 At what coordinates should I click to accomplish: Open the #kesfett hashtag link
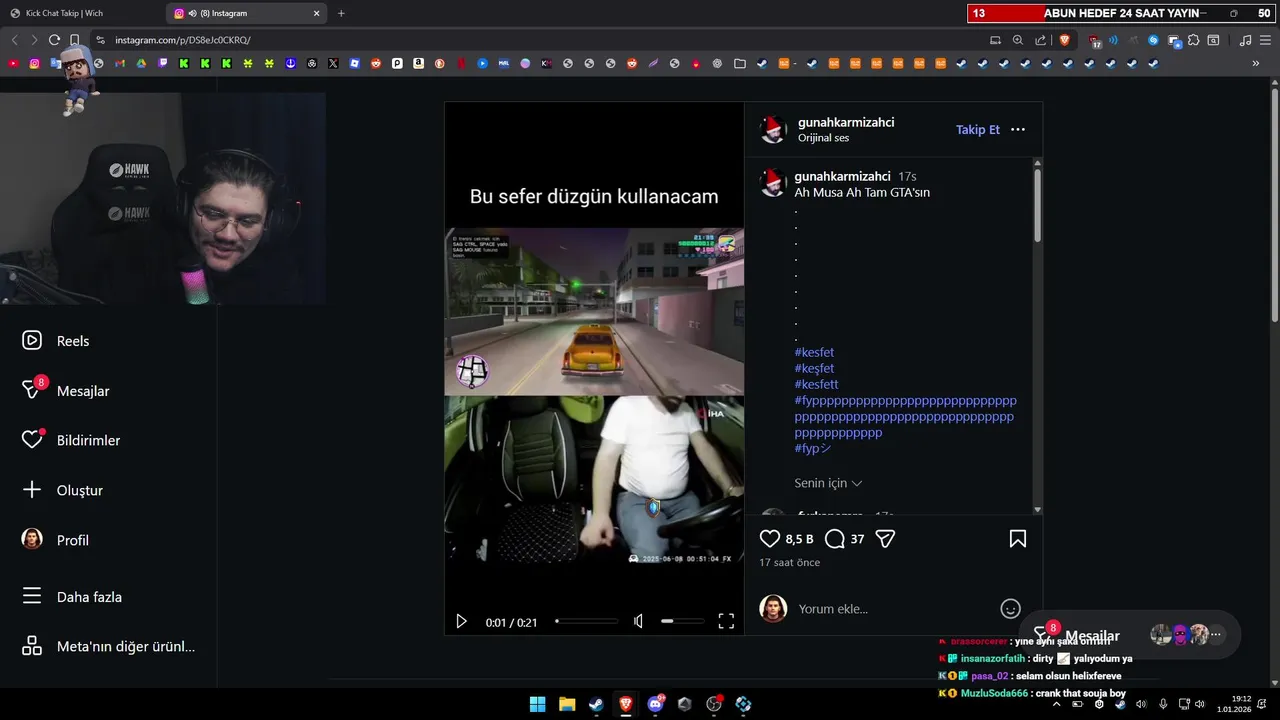click(x=816, y=384)
